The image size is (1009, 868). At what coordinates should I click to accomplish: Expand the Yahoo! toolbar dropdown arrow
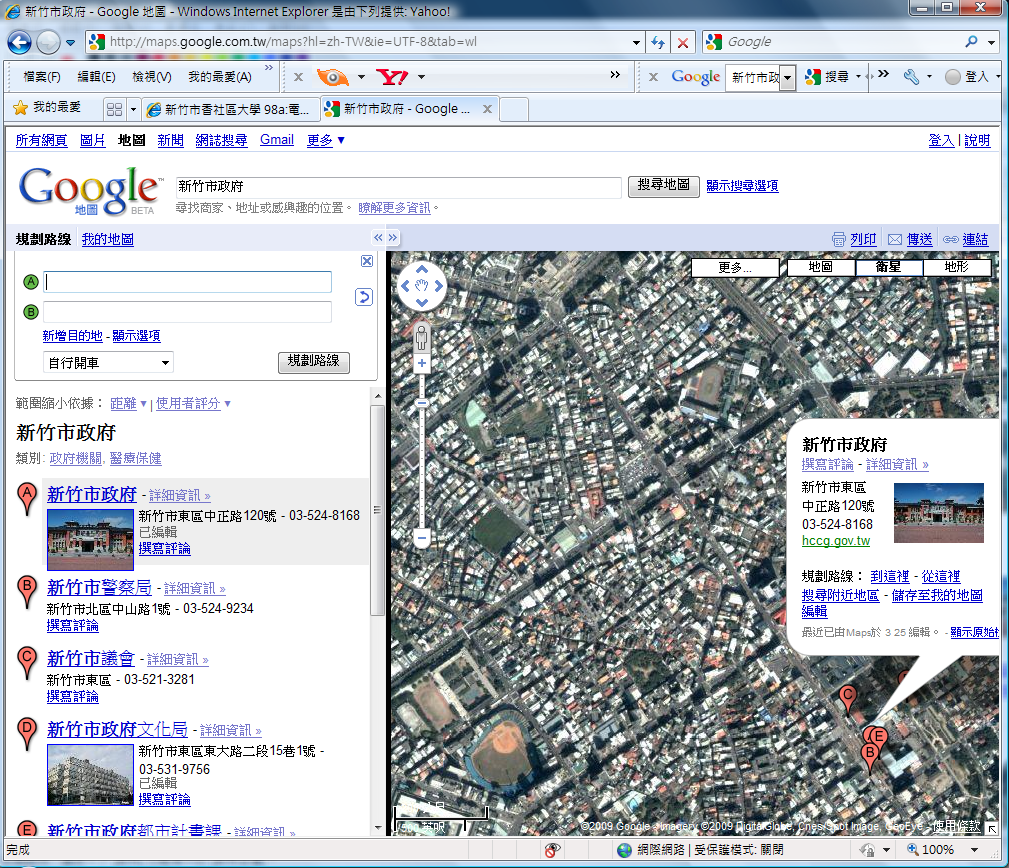point(421,77)
